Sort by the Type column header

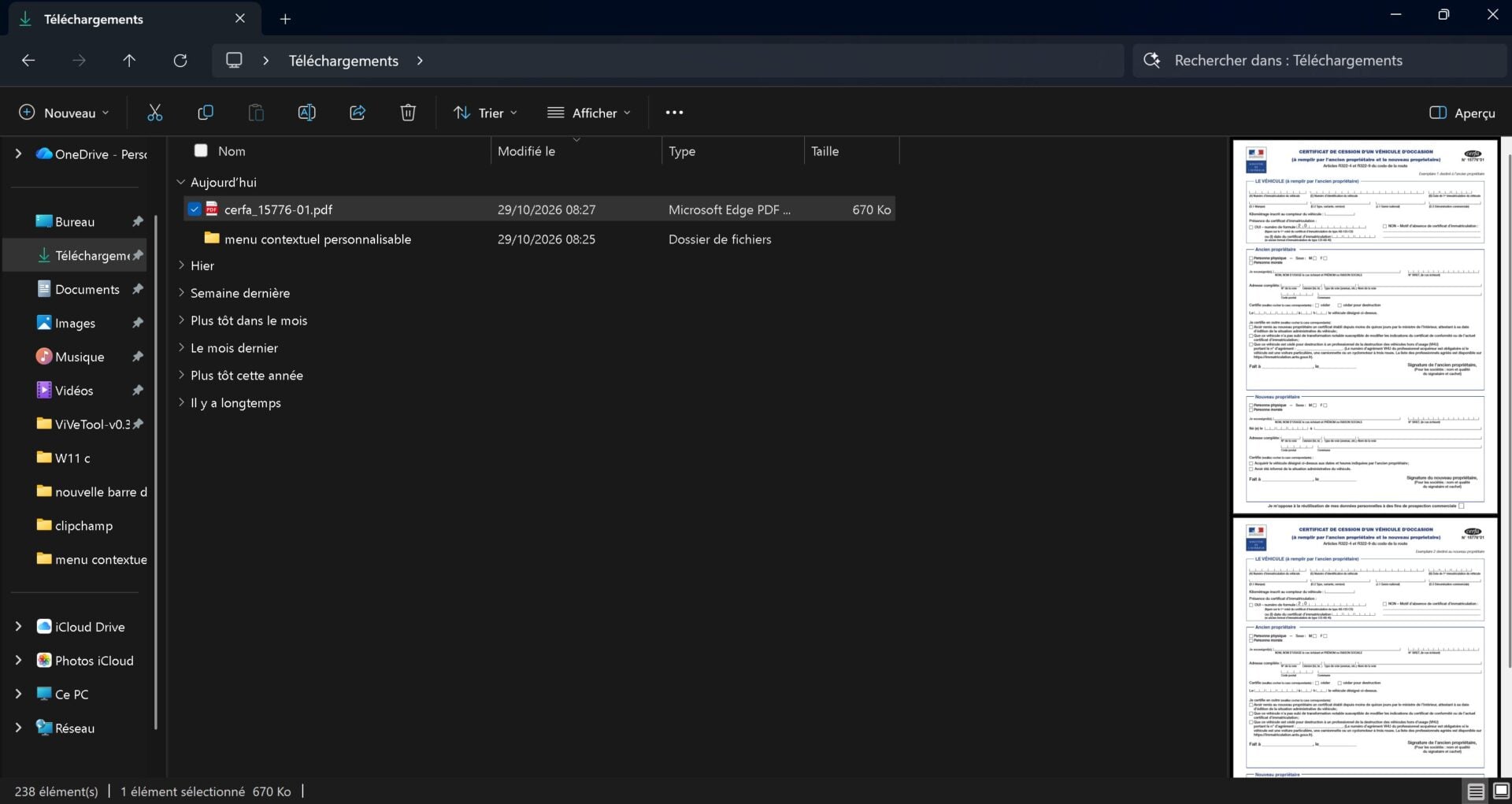point(733,151)
